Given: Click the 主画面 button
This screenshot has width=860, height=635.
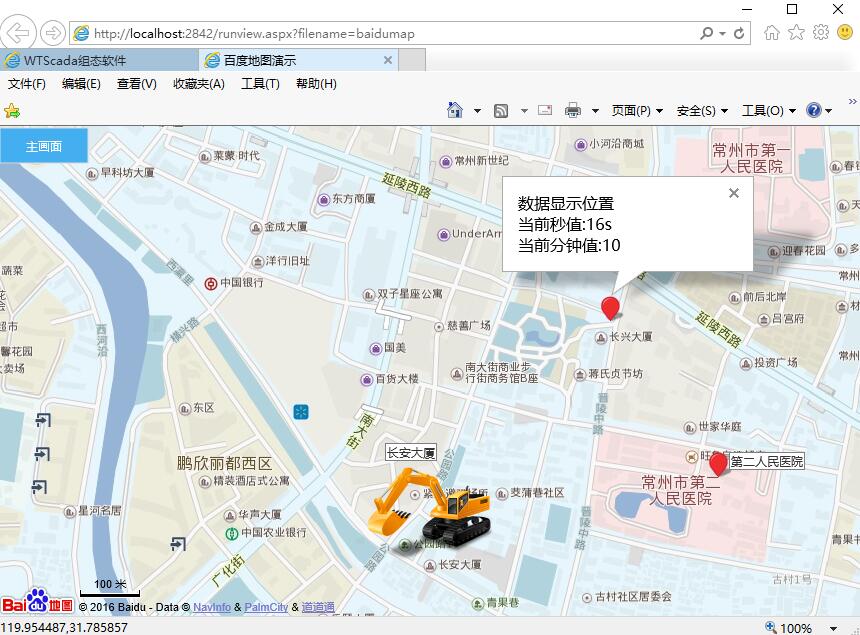Looking at the screenshot, I should 44,146.
